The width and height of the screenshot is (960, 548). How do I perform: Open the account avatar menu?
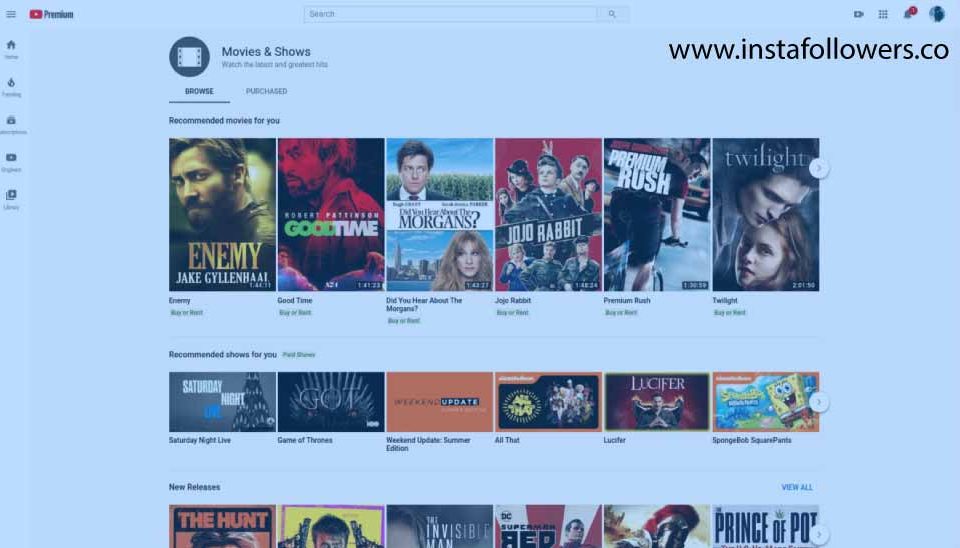click(x=937, y=13)
